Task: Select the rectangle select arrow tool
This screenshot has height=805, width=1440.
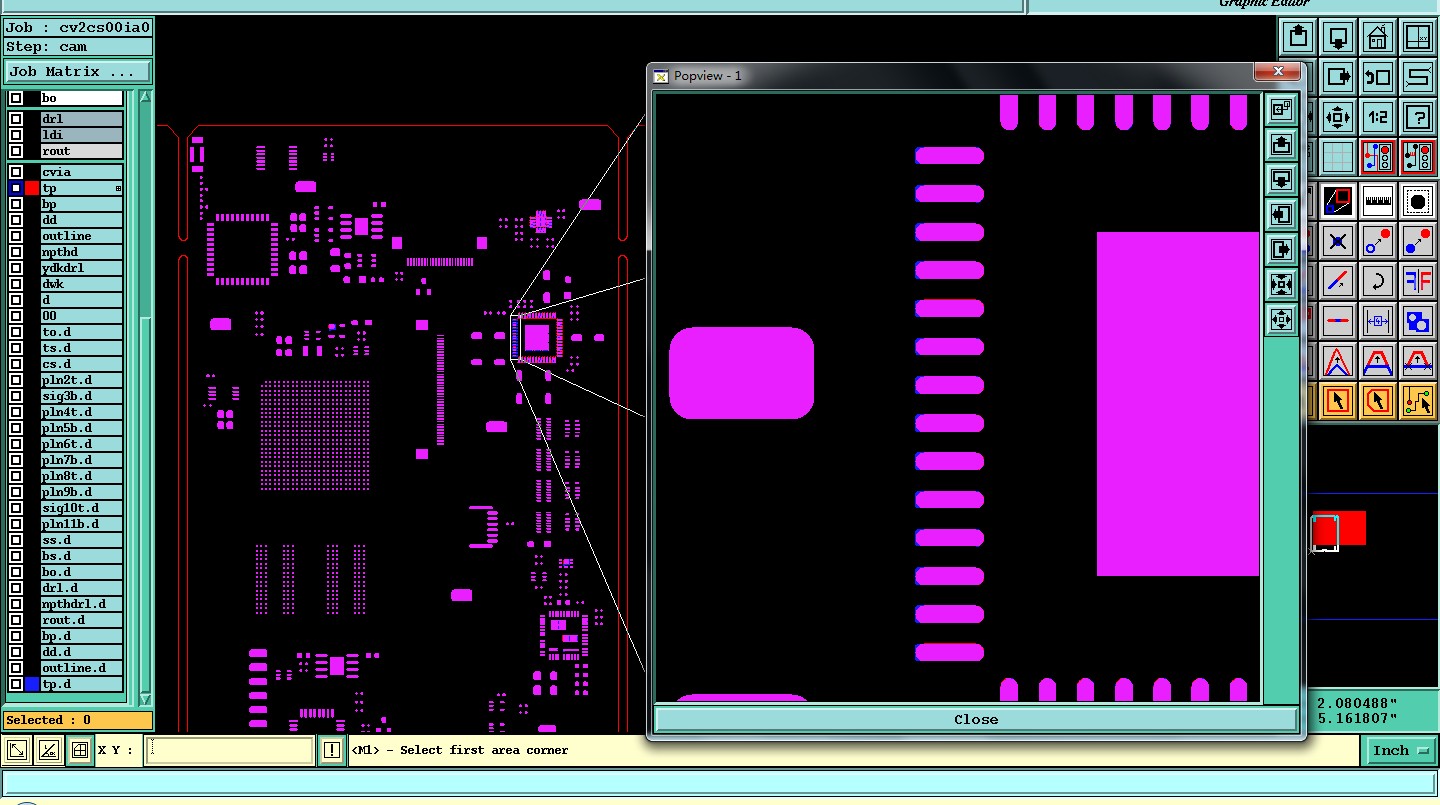Action: click(1338, 401)
